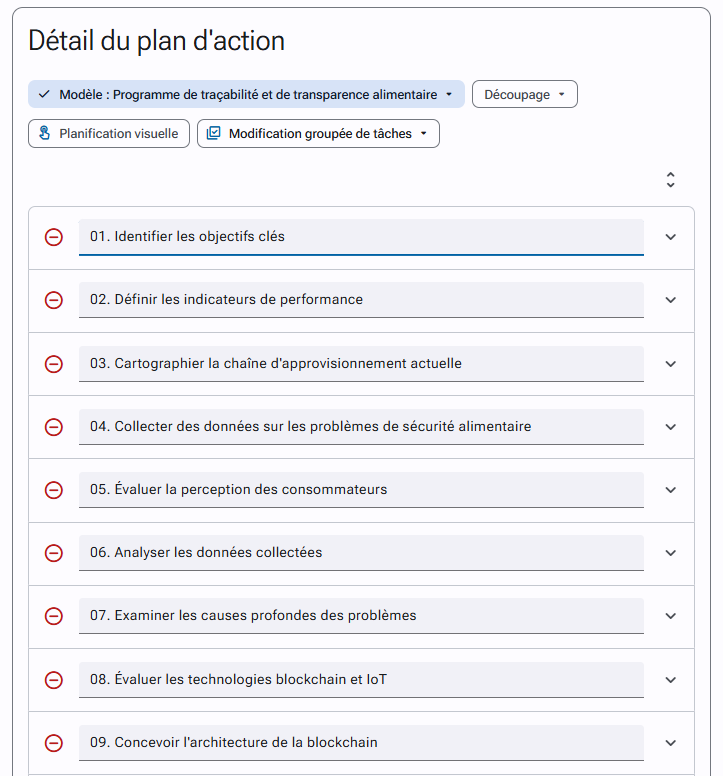The image size is (723, 776).
Task: Expand task 03 Cartographier chevron
Action: click(x=671, y=364)
